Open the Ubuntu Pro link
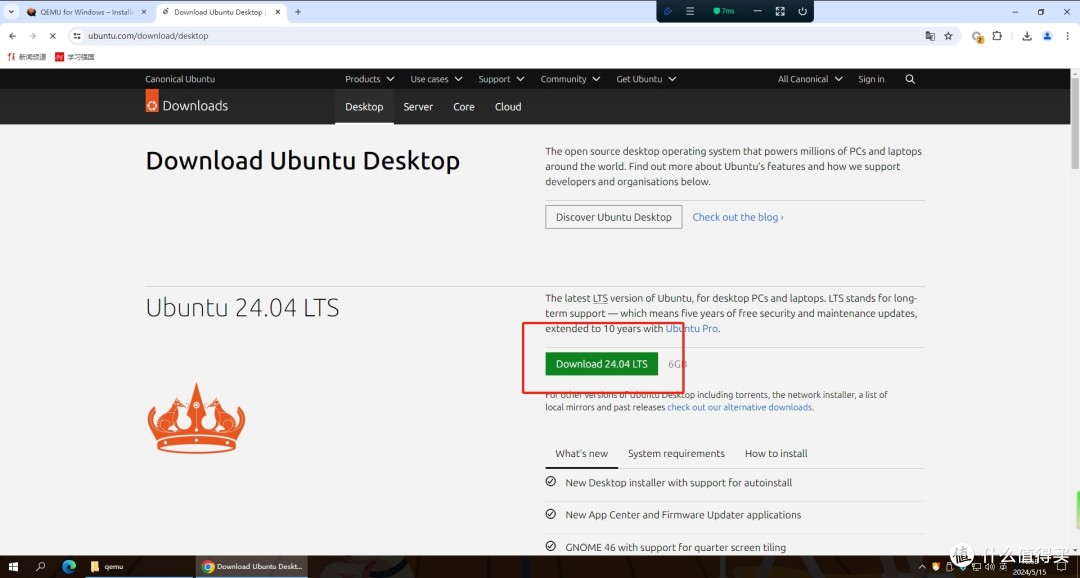The image size is (1080, 578). click(692, 329)
